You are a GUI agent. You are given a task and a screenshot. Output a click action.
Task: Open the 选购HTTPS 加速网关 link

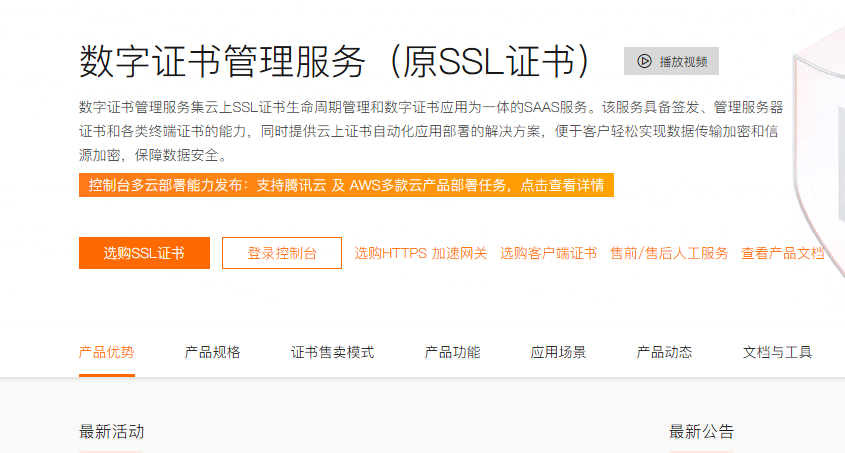point(421,253)
